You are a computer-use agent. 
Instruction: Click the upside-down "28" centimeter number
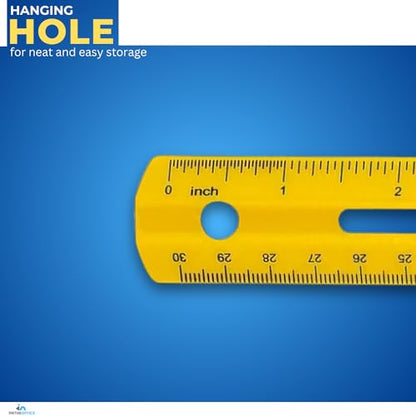click(x=269, y=258)
